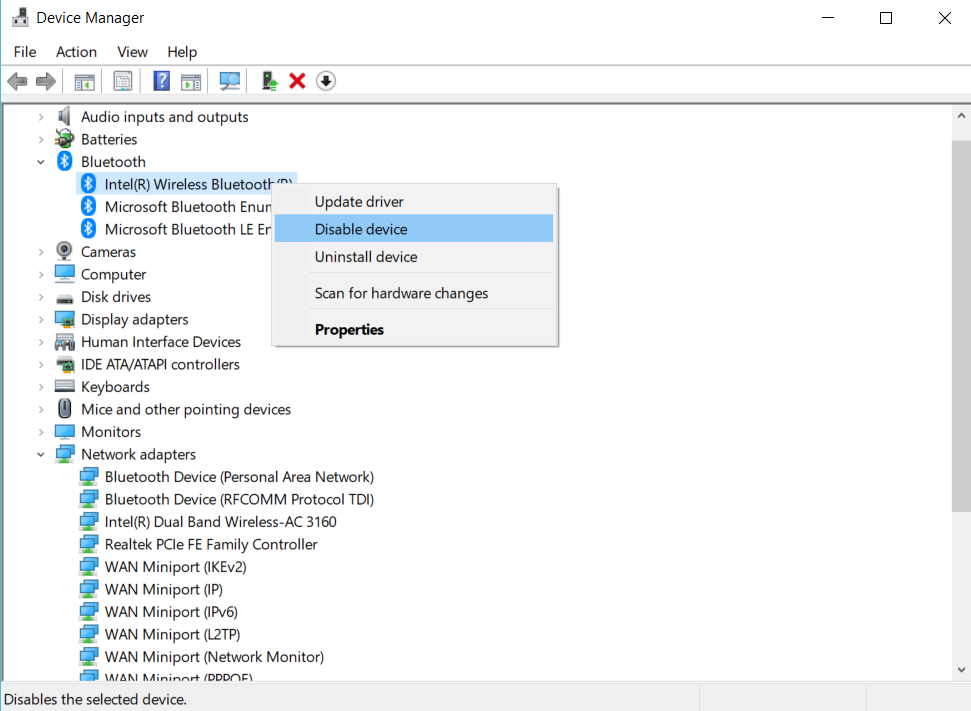Select Bluetooth Device (RFCOMM Protocol TDI)
The height and width of the screenshot is (711, 971).
(239, 499)
